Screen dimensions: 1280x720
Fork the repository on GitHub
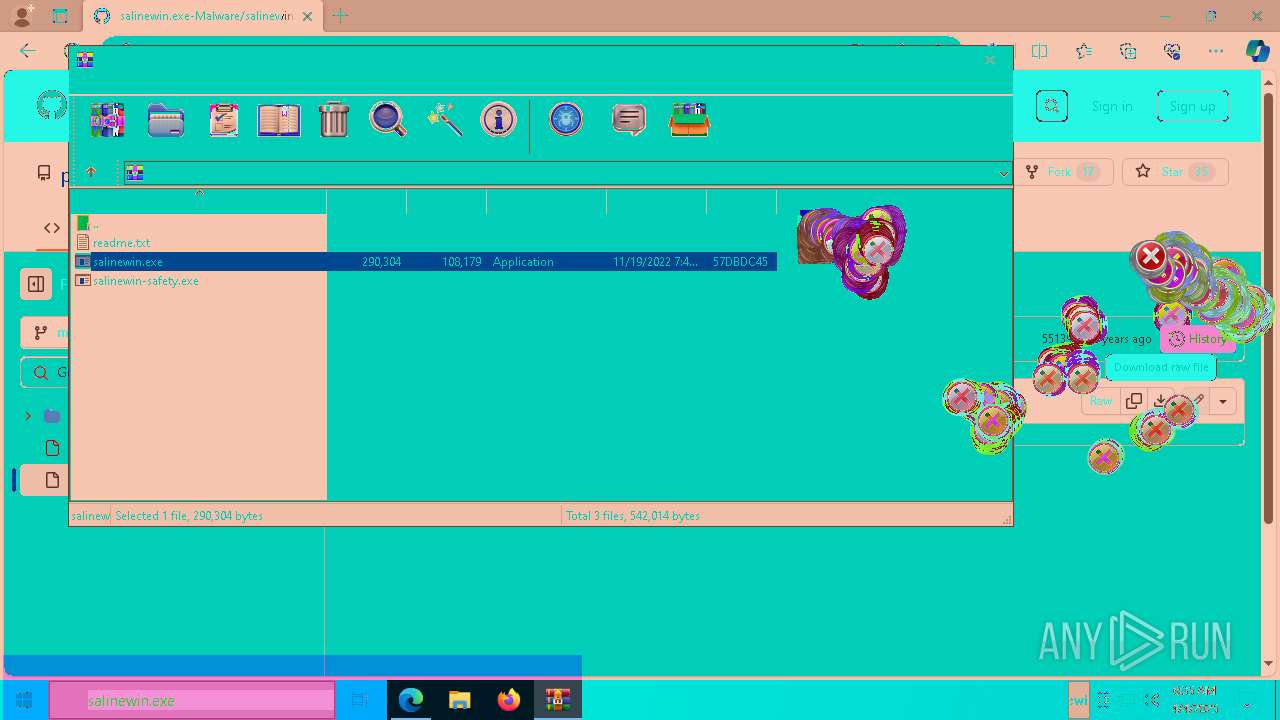tap(1062, 172)
